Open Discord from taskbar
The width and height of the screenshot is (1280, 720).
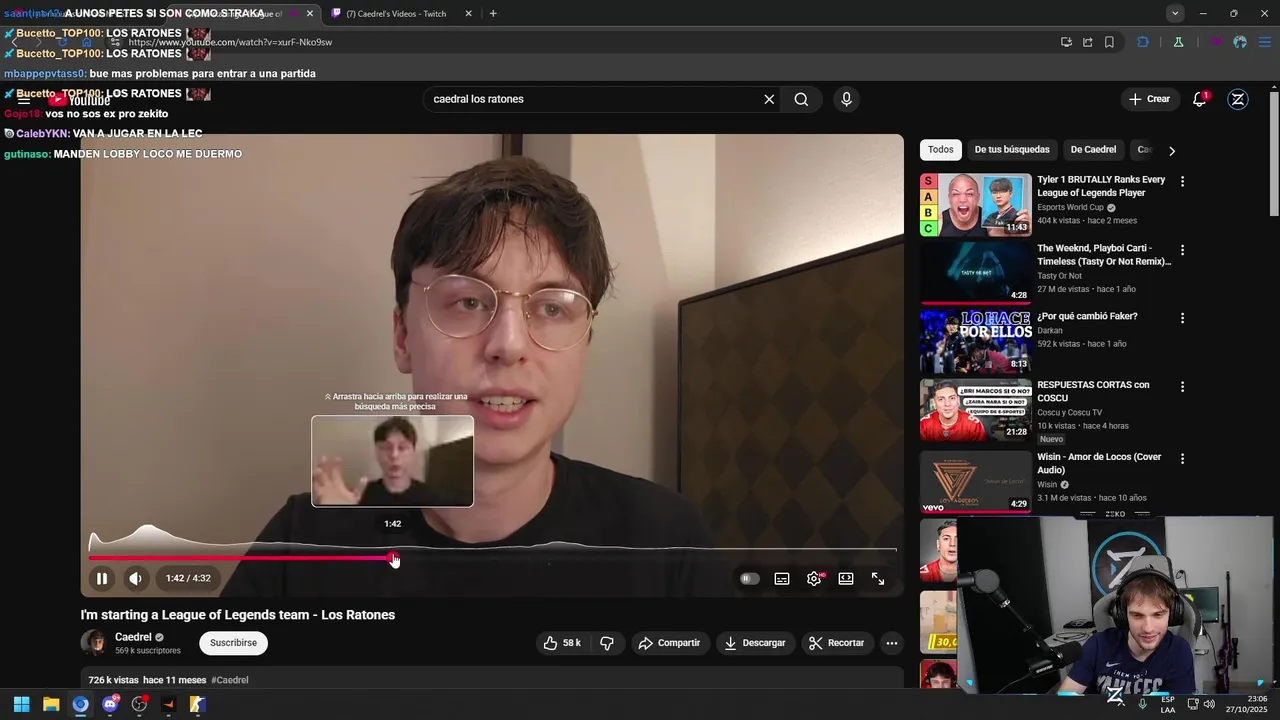point(110,704)
